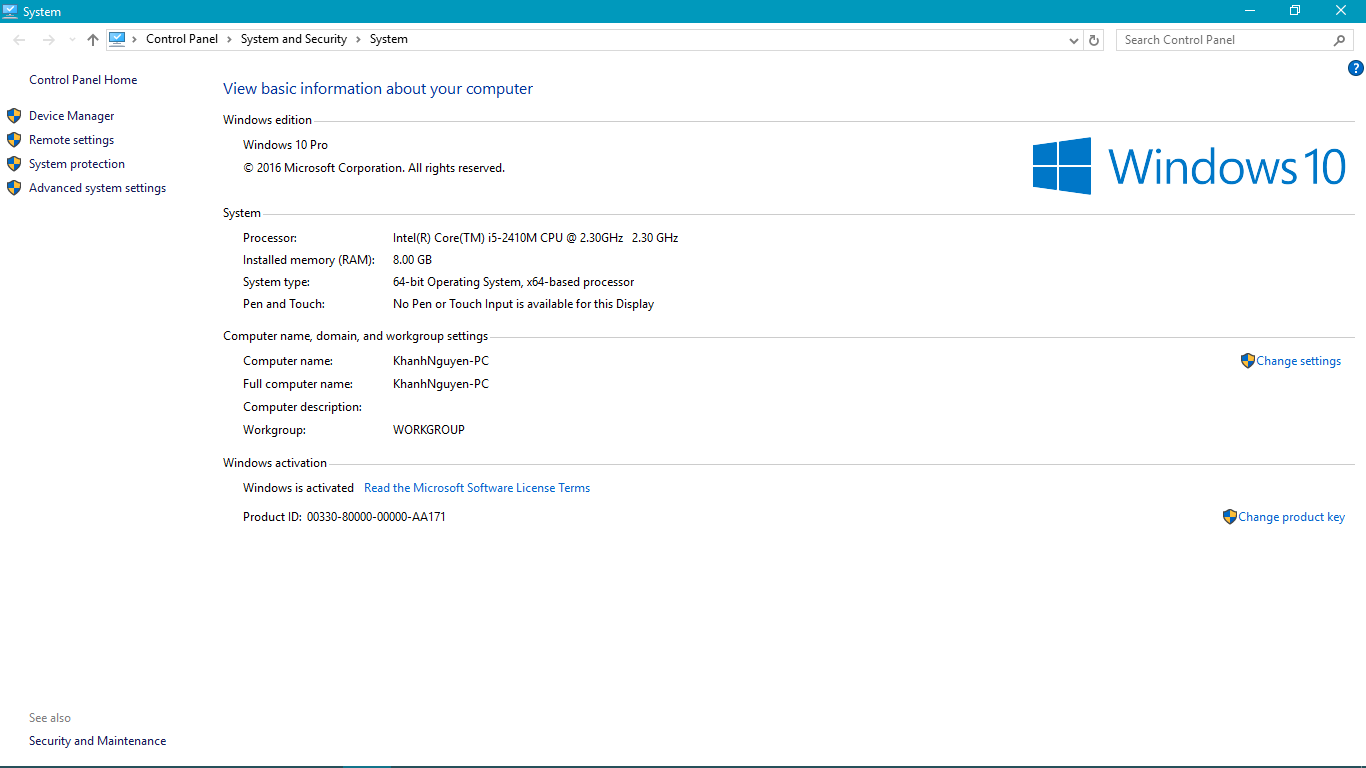Refresh the System page

pos(1094,40)
